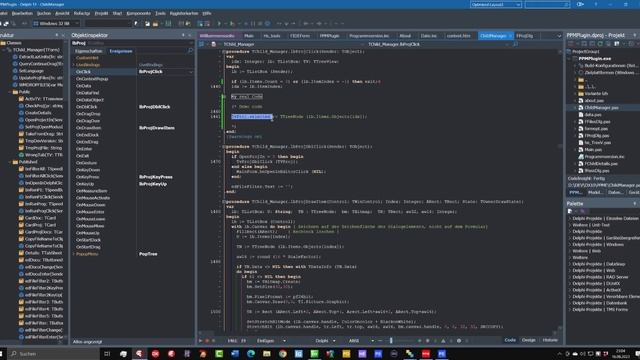Switch to Code view tab
640x360 pixels.
coord(510,340)
